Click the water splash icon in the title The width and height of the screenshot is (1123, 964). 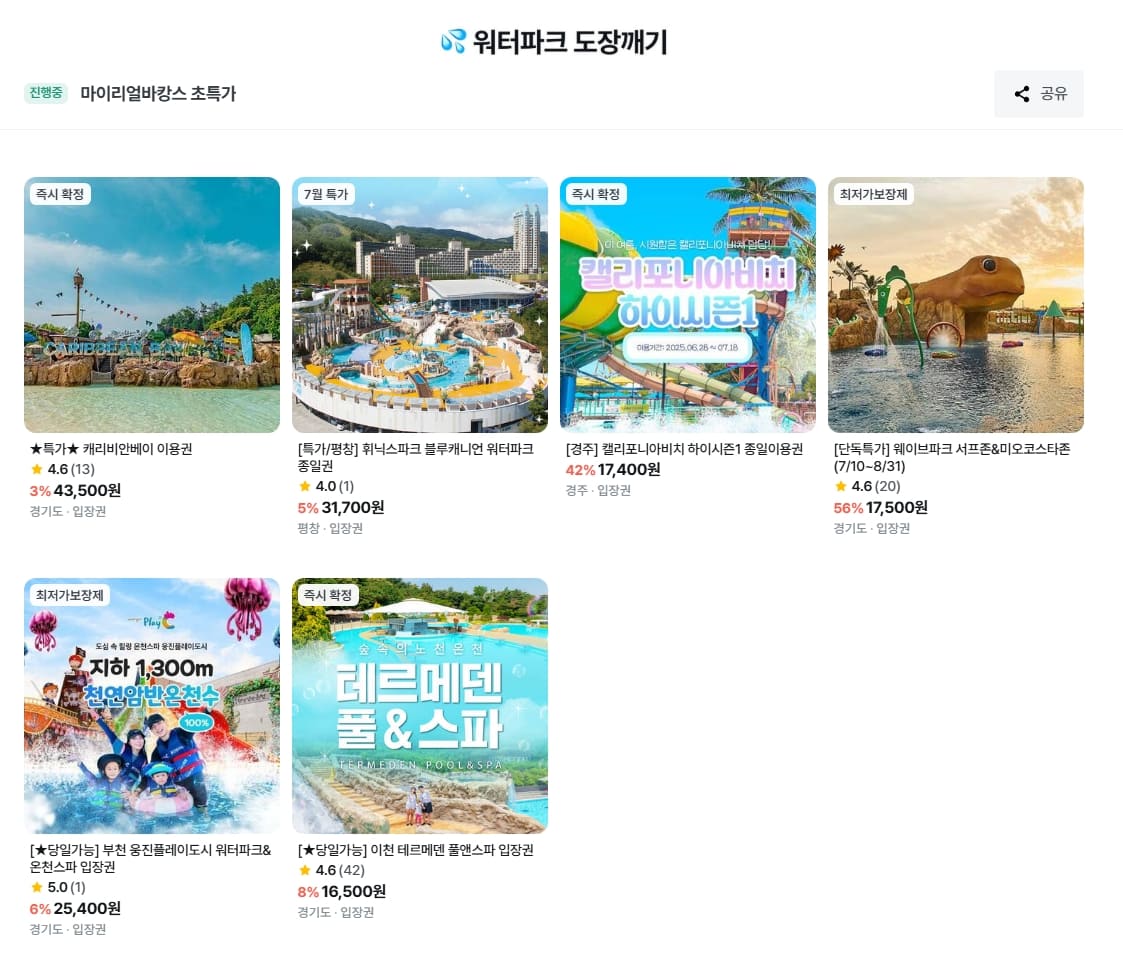click(x=453, y=42)
